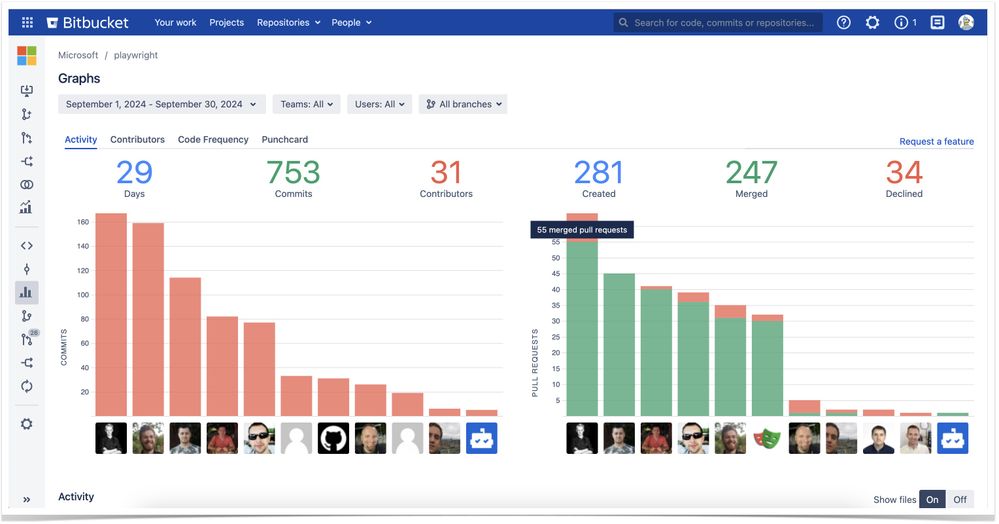This screenshot has width=999, height=524.
Task: Click the Microsoft project logo in sidebar
Action: coord(27,55)
